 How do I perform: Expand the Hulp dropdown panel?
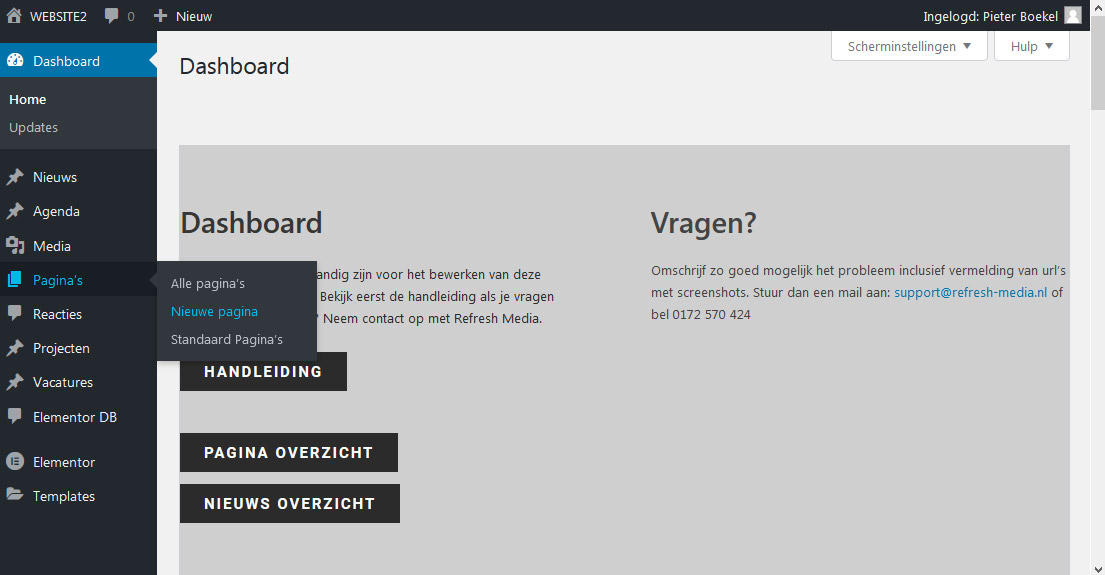(1031, 46)
